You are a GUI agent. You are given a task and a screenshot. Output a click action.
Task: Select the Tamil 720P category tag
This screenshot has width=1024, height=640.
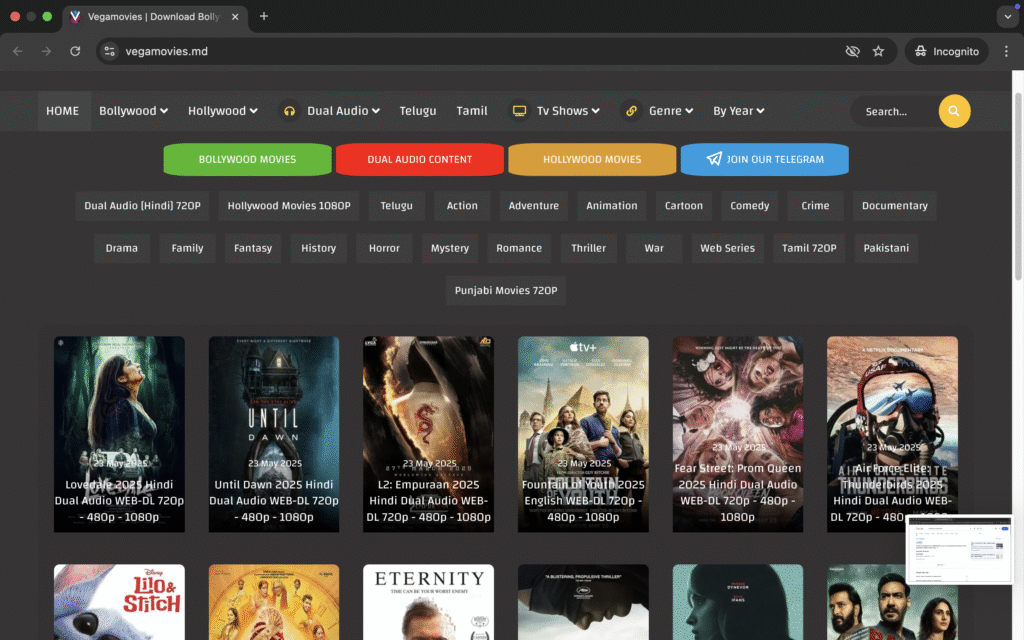click(809, 248)
